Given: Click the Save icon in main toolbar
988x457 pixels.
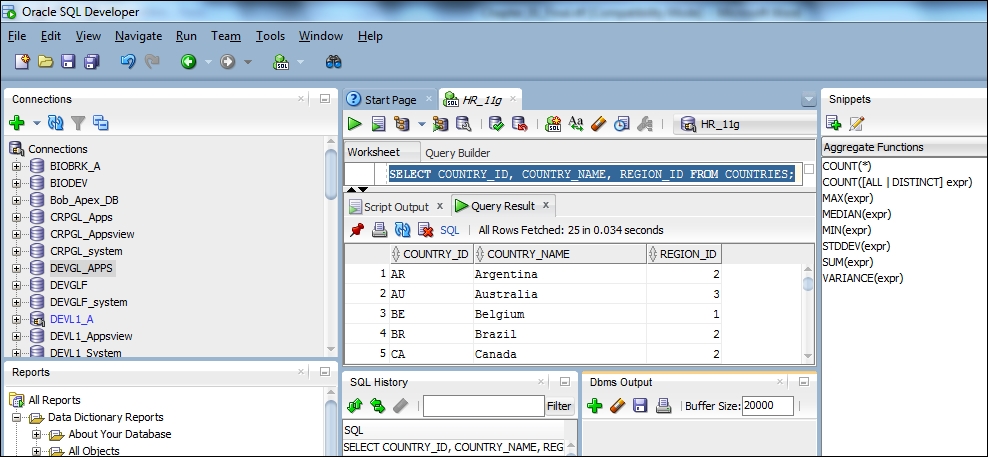Looking at the screenshot, I should tap(68, 61).
